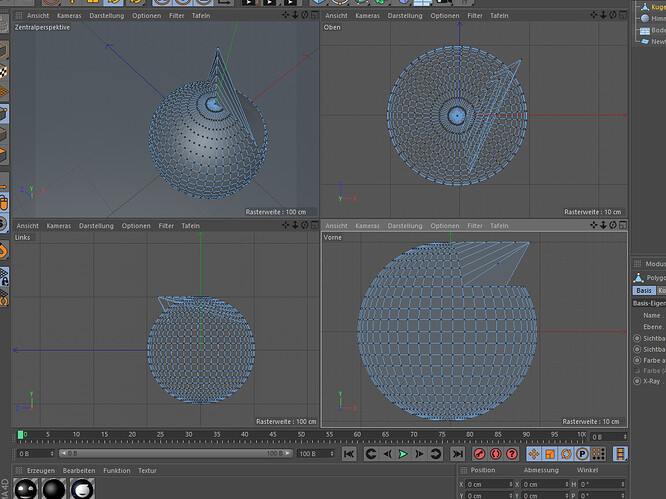Open Erzeugen menu in material manager
Screen dimensions: 666x499
41,471
